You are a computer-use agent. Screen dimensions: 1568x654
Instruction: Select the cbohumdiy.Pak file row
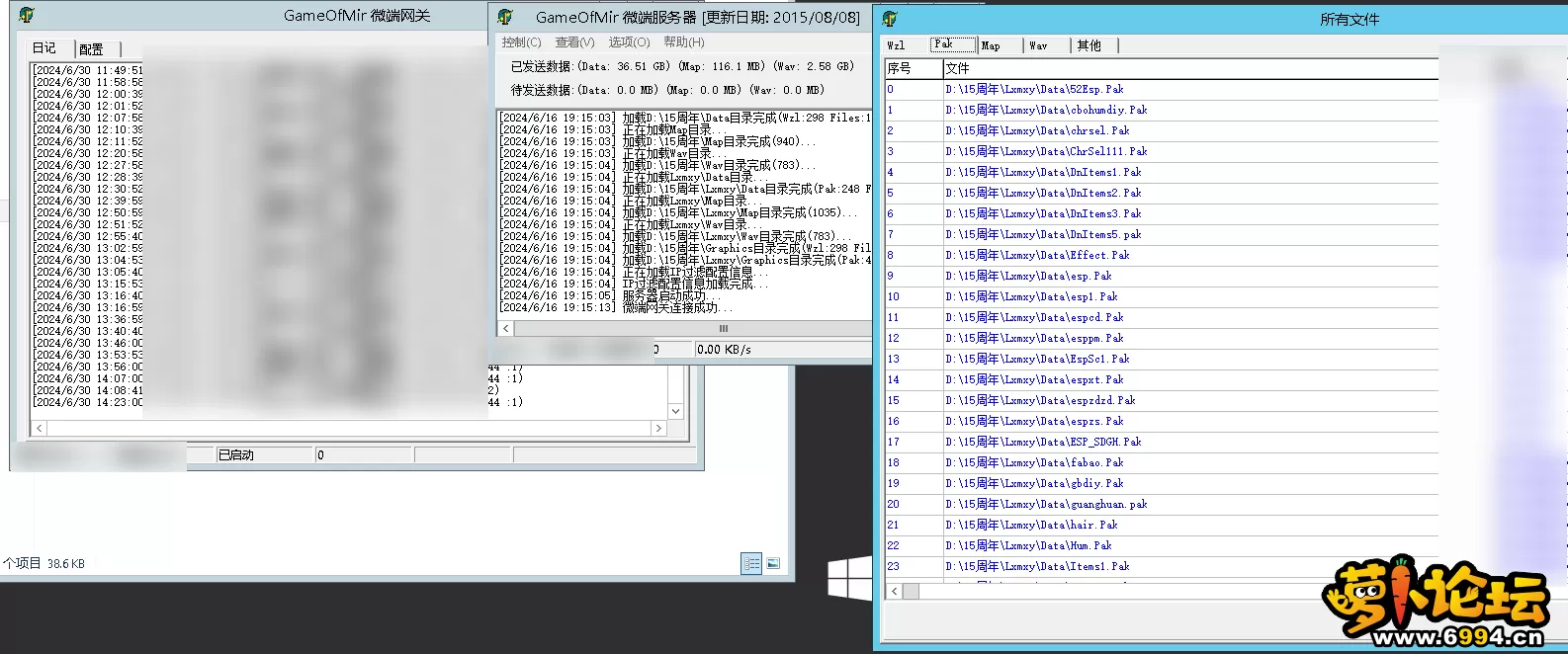[1162, 110]
